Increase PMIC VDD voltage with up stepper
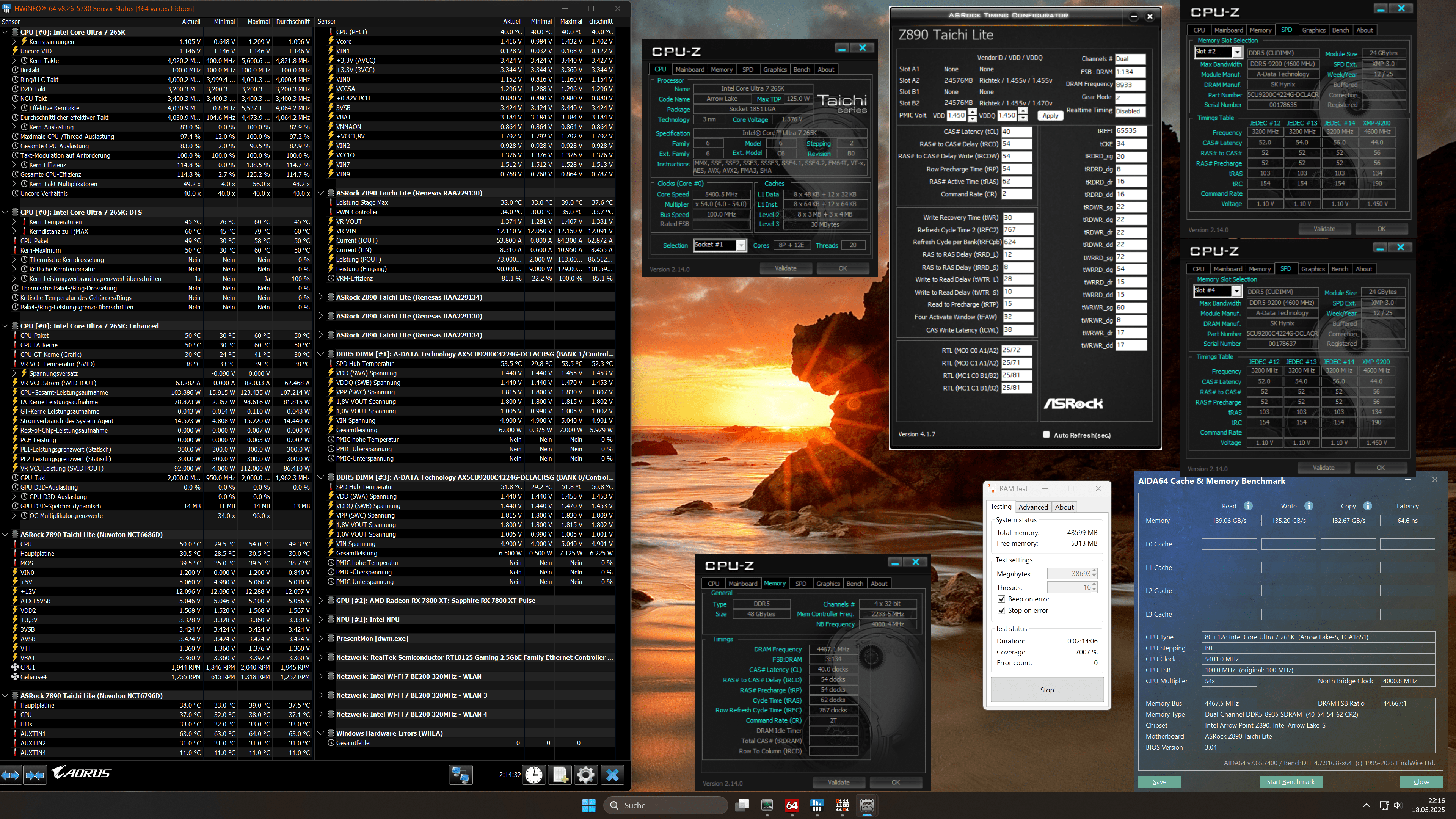The height and width of the screenshot is (819, 1456). 972,112
